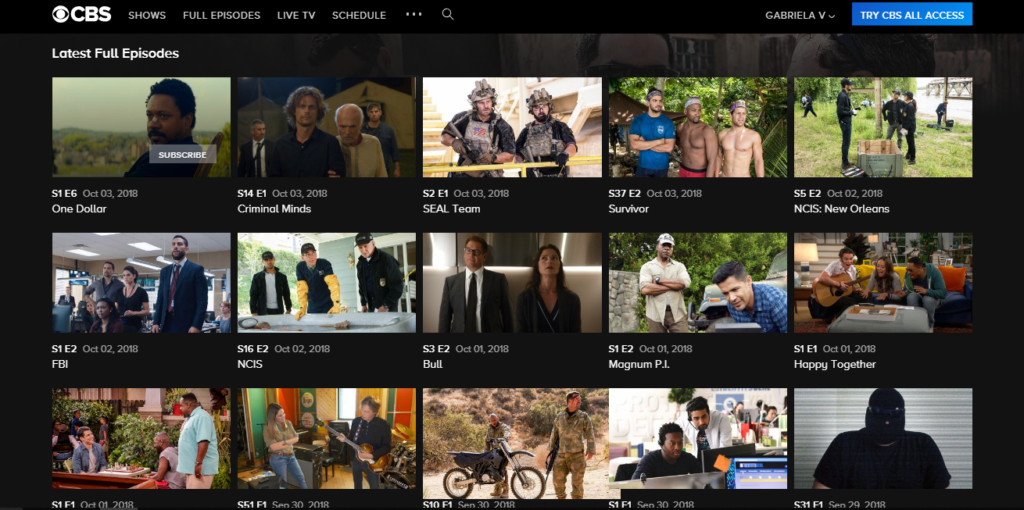Open the Happy Together episode thumbnail
1024x510 pixels.
pos(883,283)
